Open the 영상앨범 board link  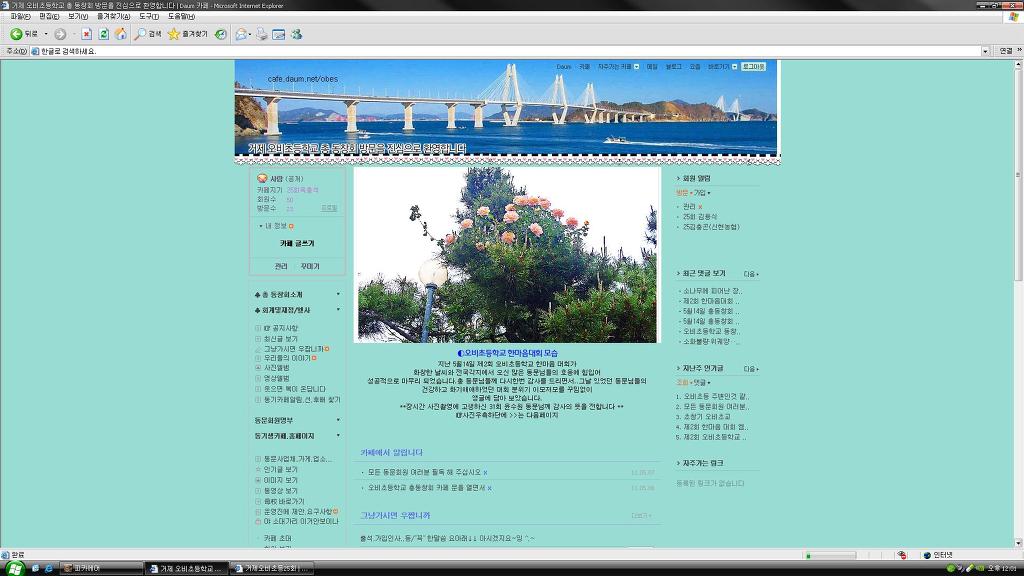coord(276,378)
